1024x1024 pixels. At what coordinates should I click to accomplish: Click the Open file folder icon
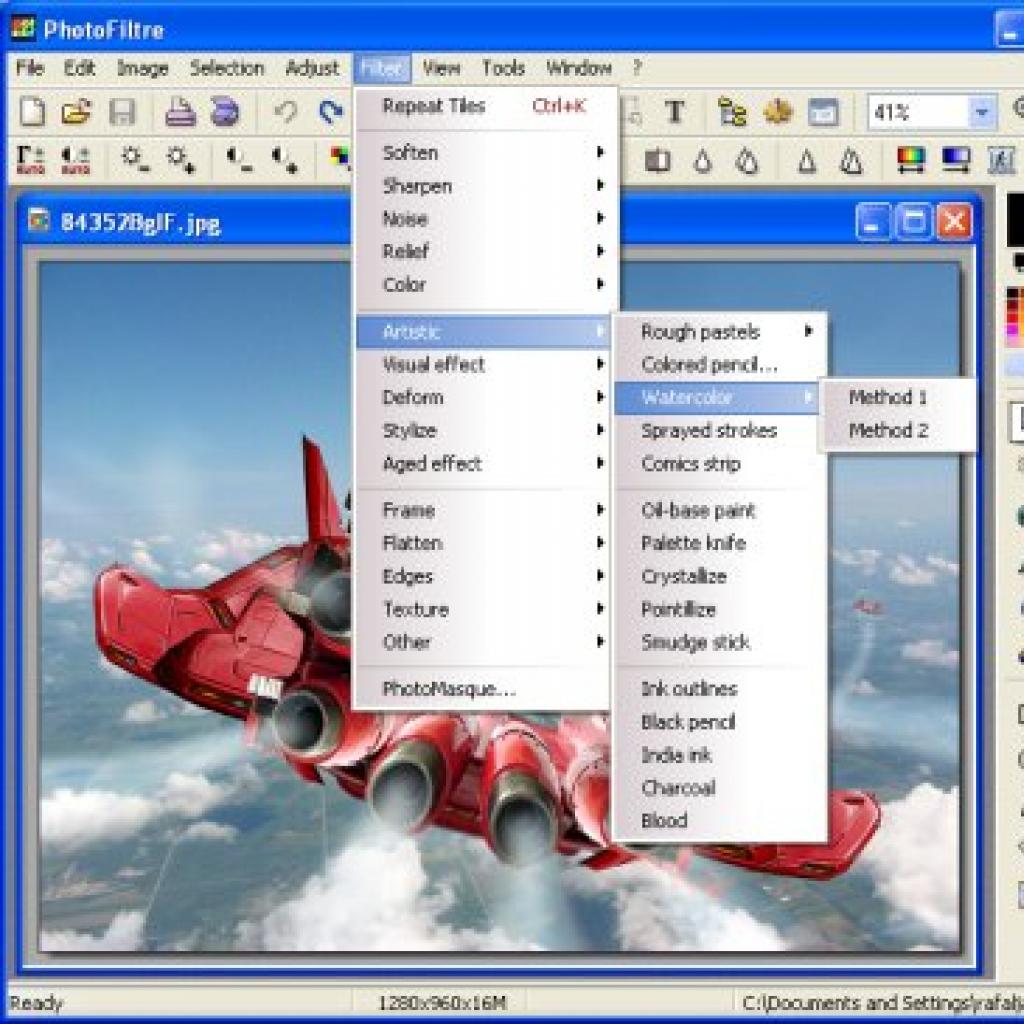pyautogui.click(x=76, y=112)
